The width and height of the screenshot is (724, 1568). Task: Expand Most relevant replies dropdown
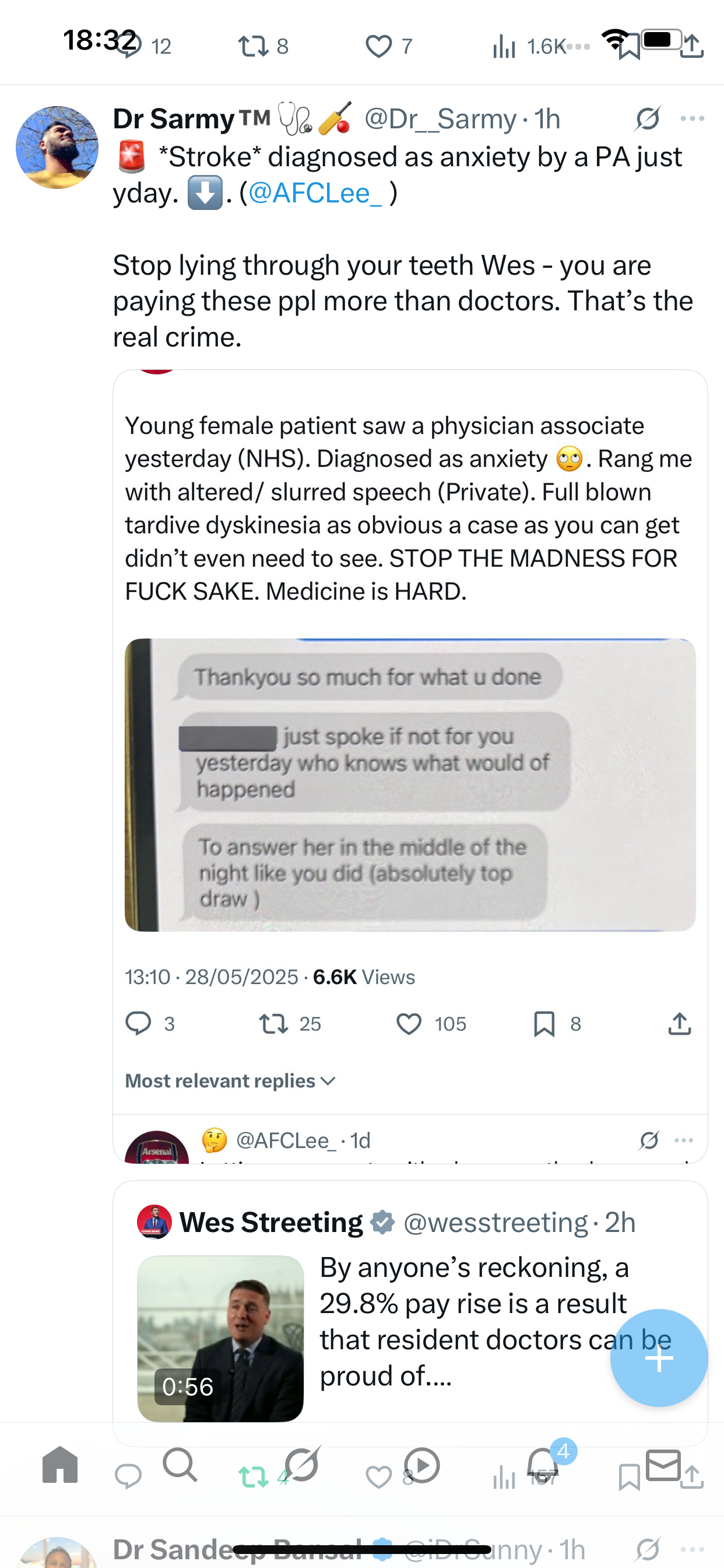coord(230,1081)
